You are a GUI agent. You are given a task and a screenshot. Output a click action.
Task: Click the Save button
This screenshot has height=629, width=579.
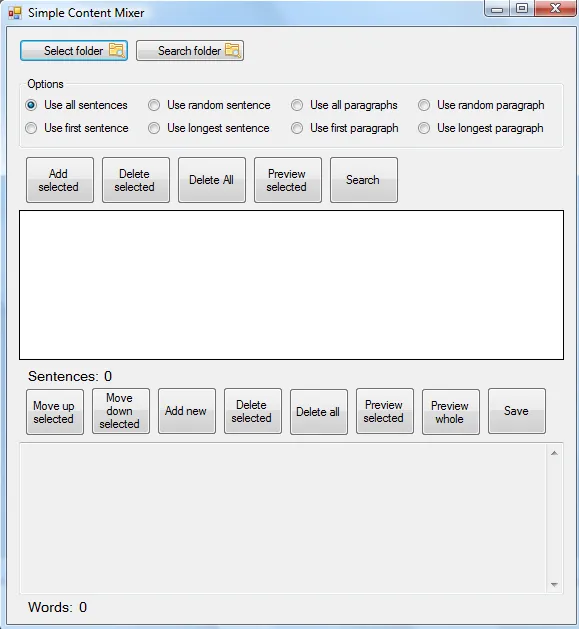[517, 411]
